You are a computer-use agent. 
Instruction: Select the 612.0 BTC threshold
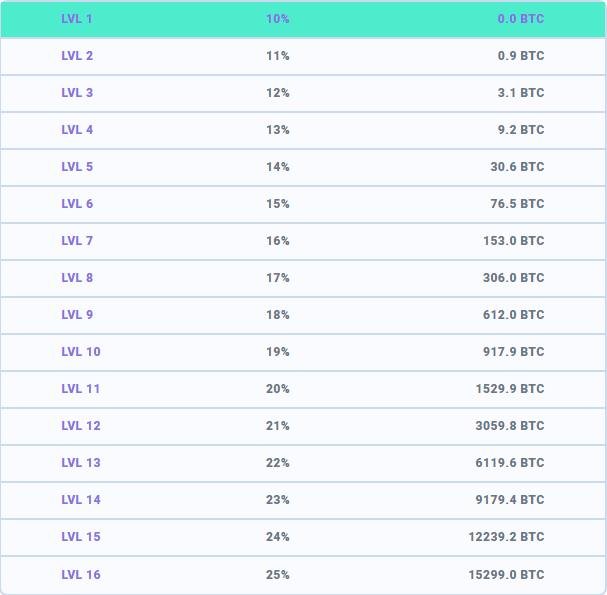513,315
